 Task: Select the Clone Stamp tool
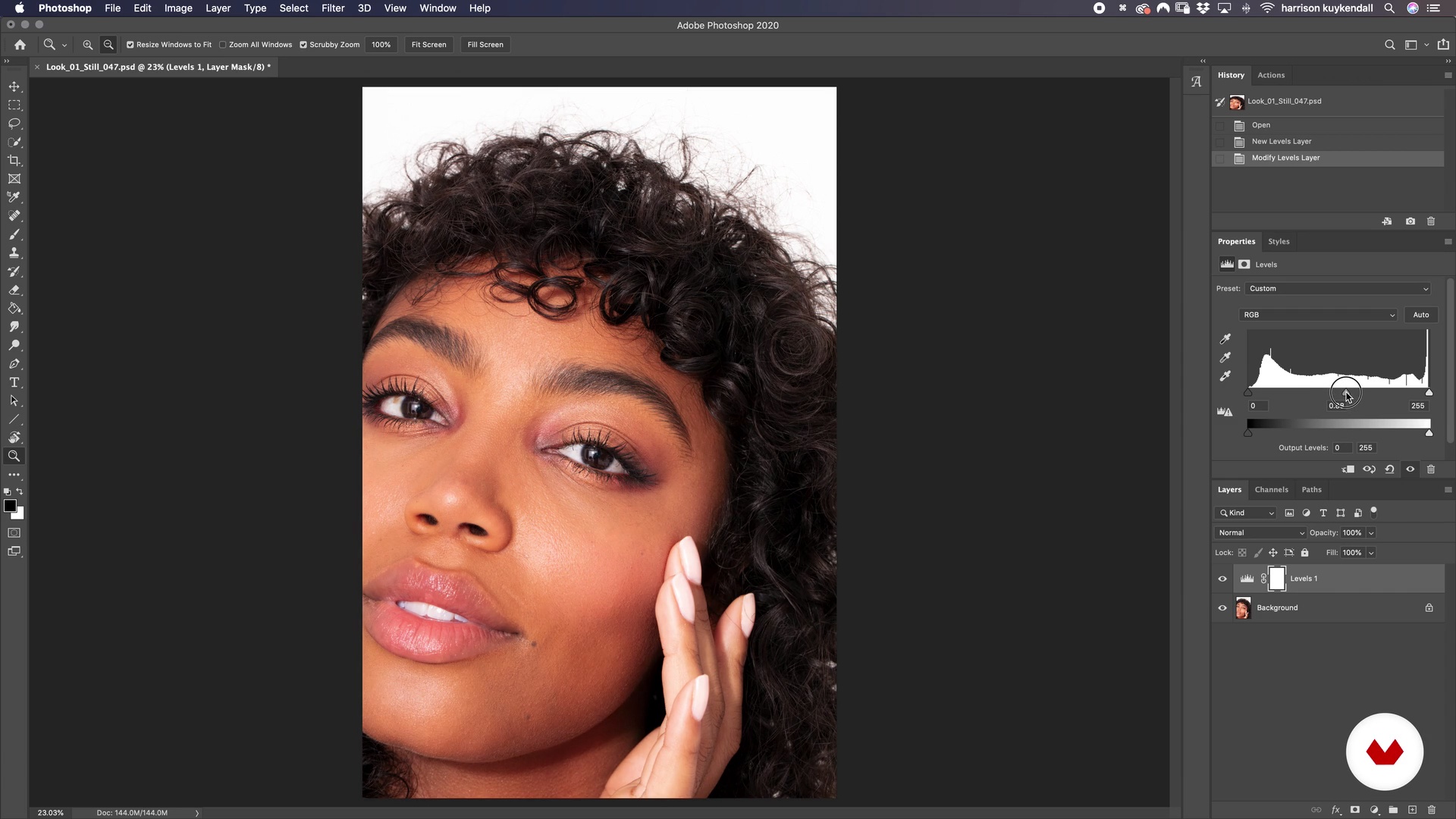(14, 253)
